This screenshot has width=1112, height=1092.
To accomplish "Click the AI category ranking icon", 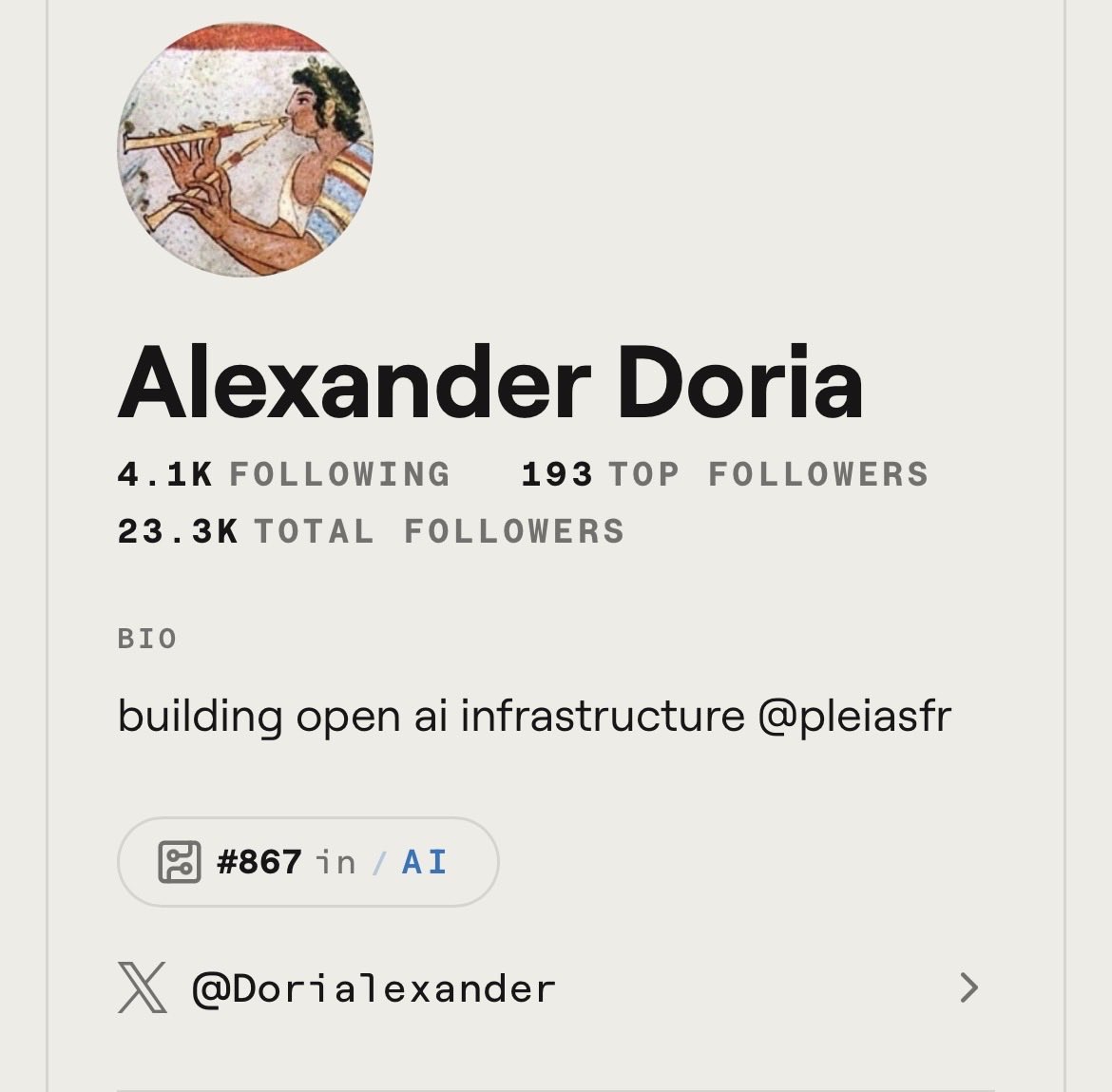I will (x=180, y=862).
